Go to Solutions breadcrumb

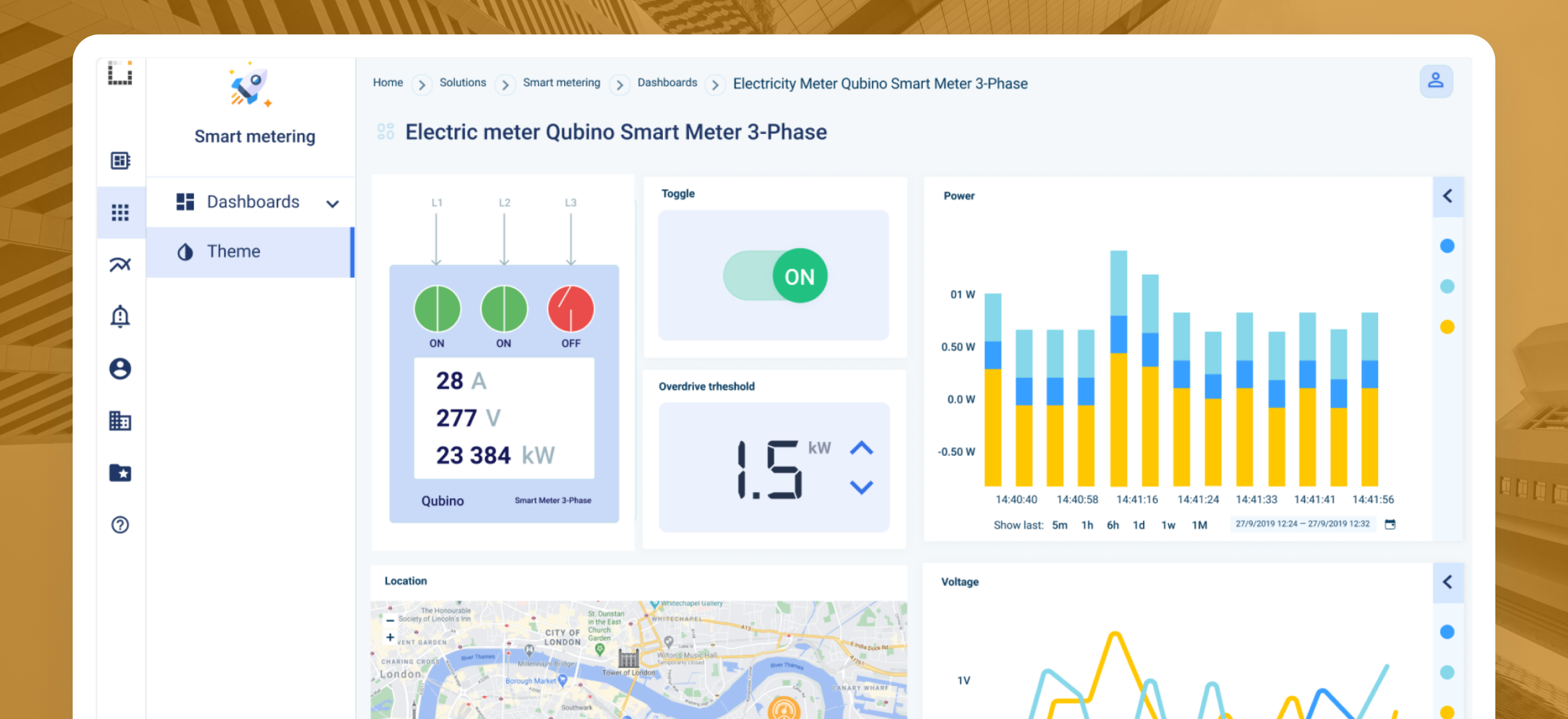463,82
